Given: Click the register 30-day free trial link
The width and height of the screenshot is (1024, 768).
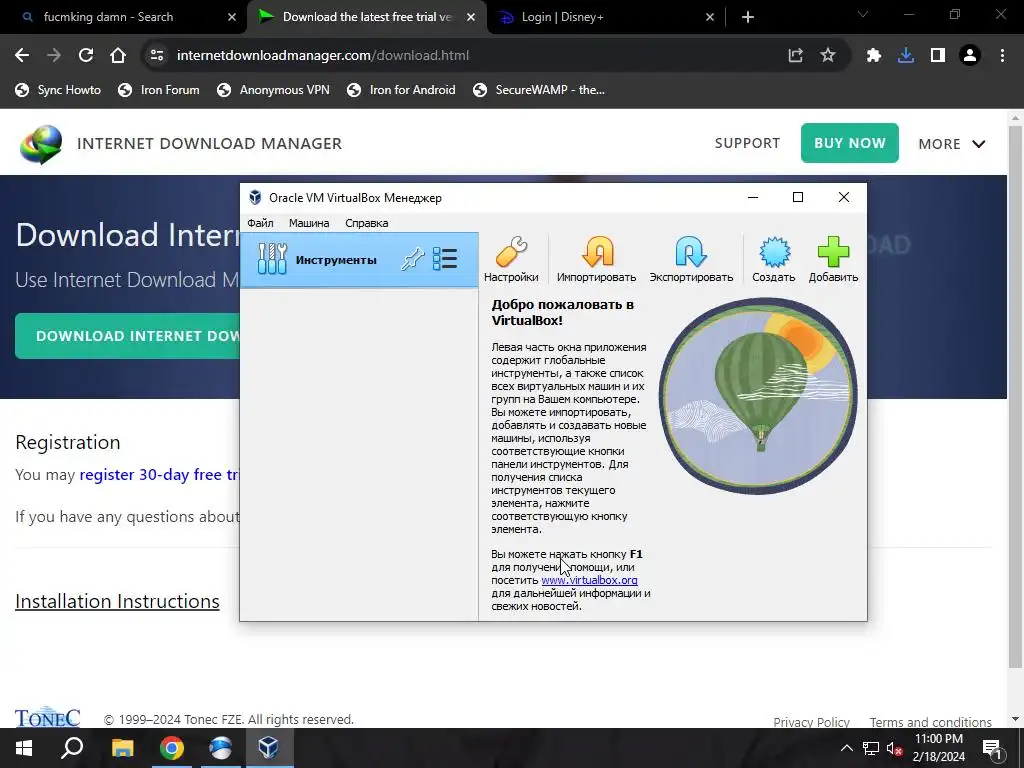Looking at the screenshot, I should pyautogui.click(x=160, y=475).
